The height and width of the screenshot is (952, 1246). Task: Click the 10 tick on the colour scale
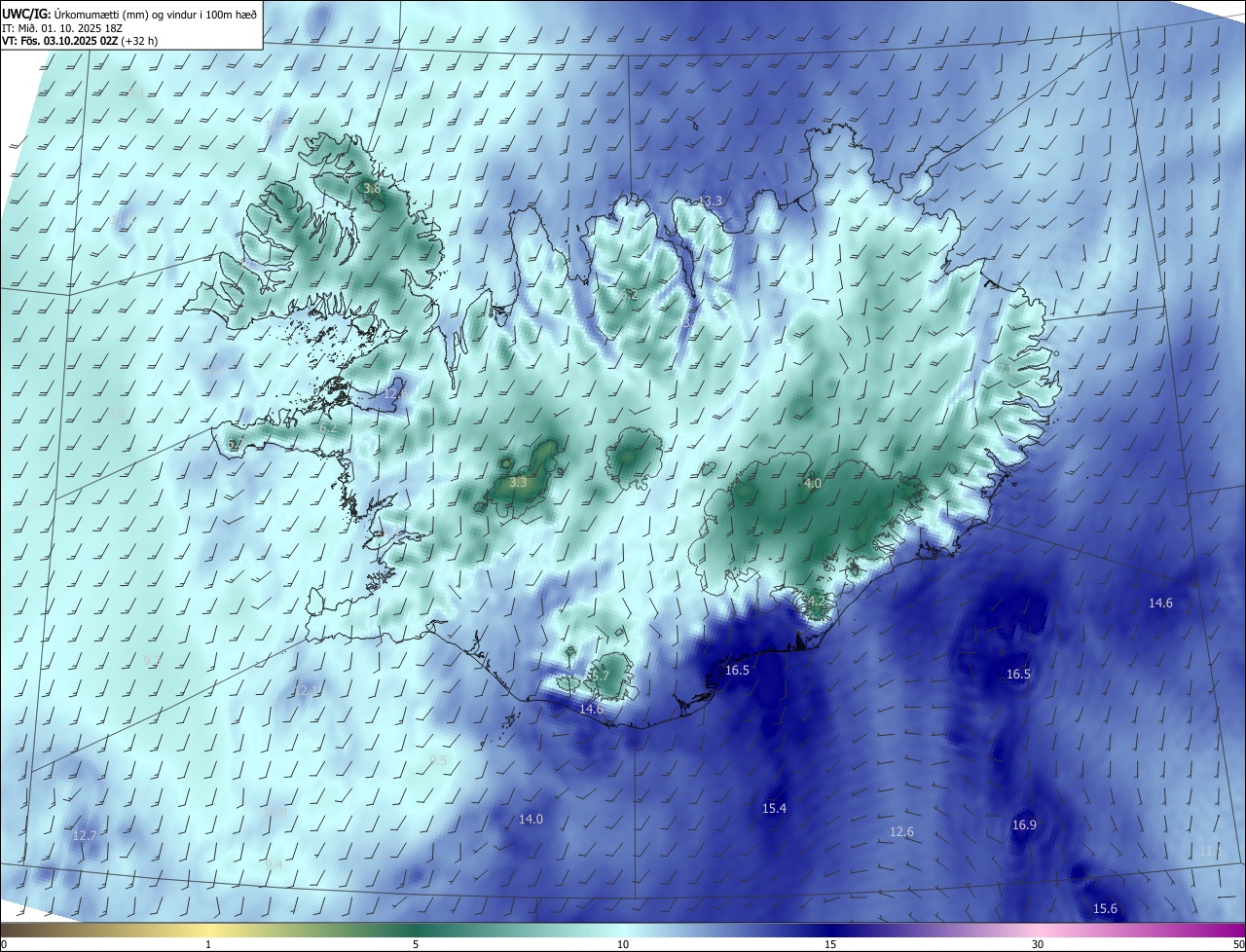[x=623, y=944]
